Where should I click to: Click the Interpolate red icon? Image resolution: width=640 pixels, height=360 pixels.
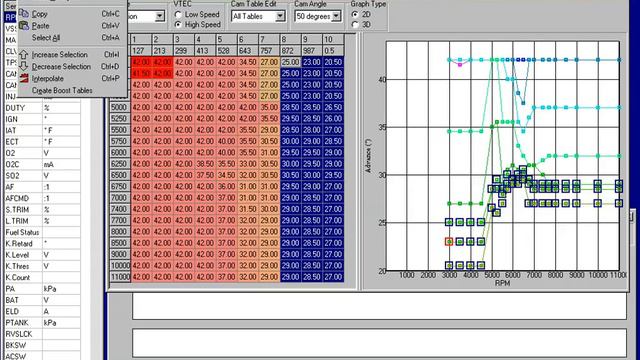[x=24, y=78]
